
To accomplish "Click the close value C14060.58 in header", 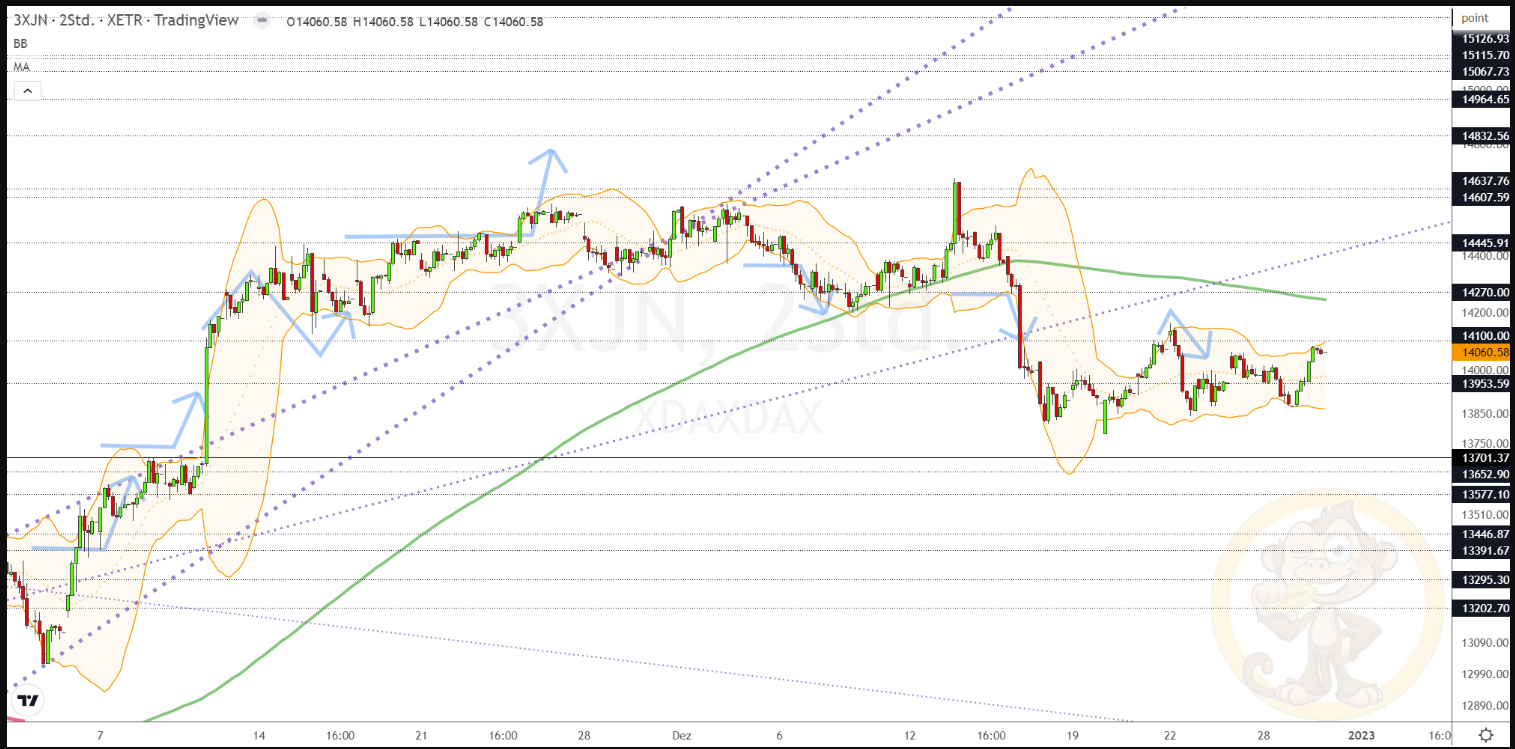I will click(513, 22).
